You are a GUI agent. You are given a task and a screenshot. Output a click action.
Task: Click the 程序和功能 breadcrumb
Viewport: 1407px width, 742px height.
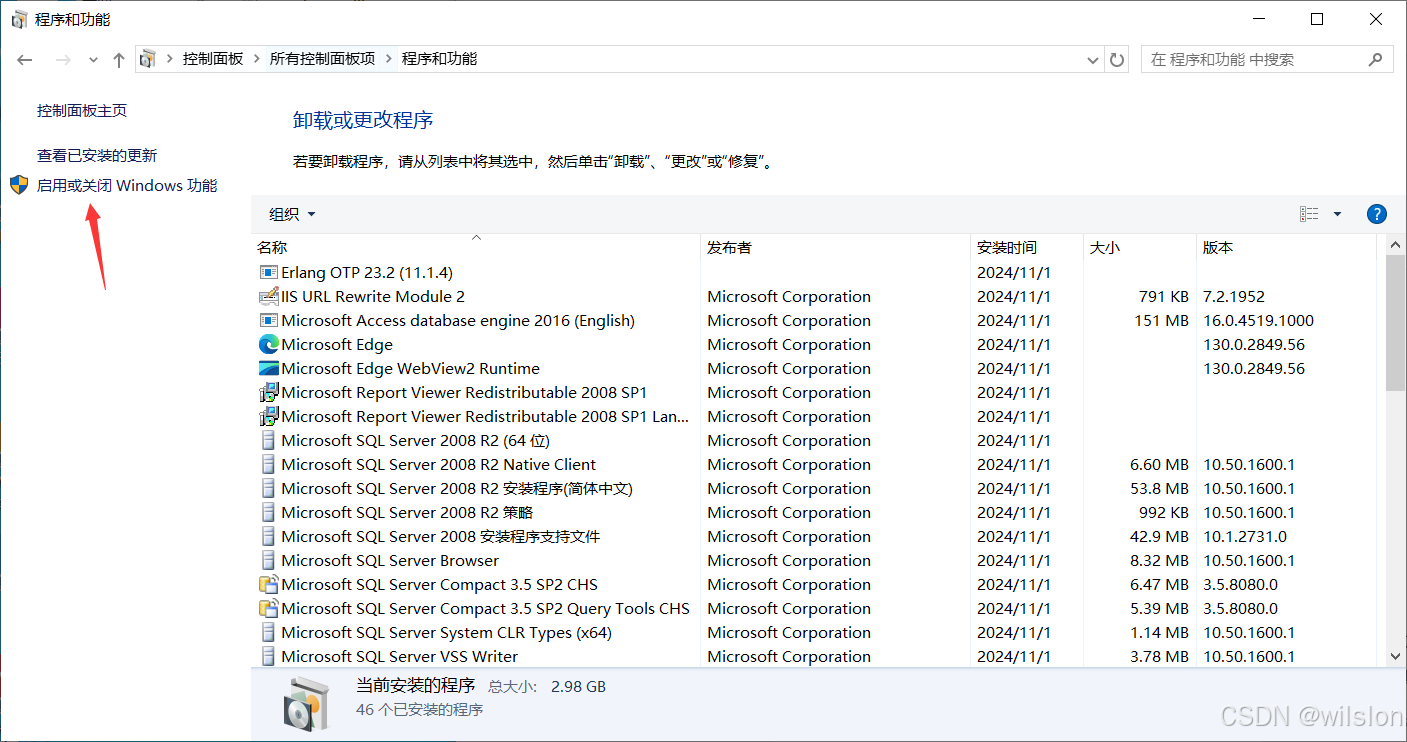pyautogui.click(x=439, y=59)
